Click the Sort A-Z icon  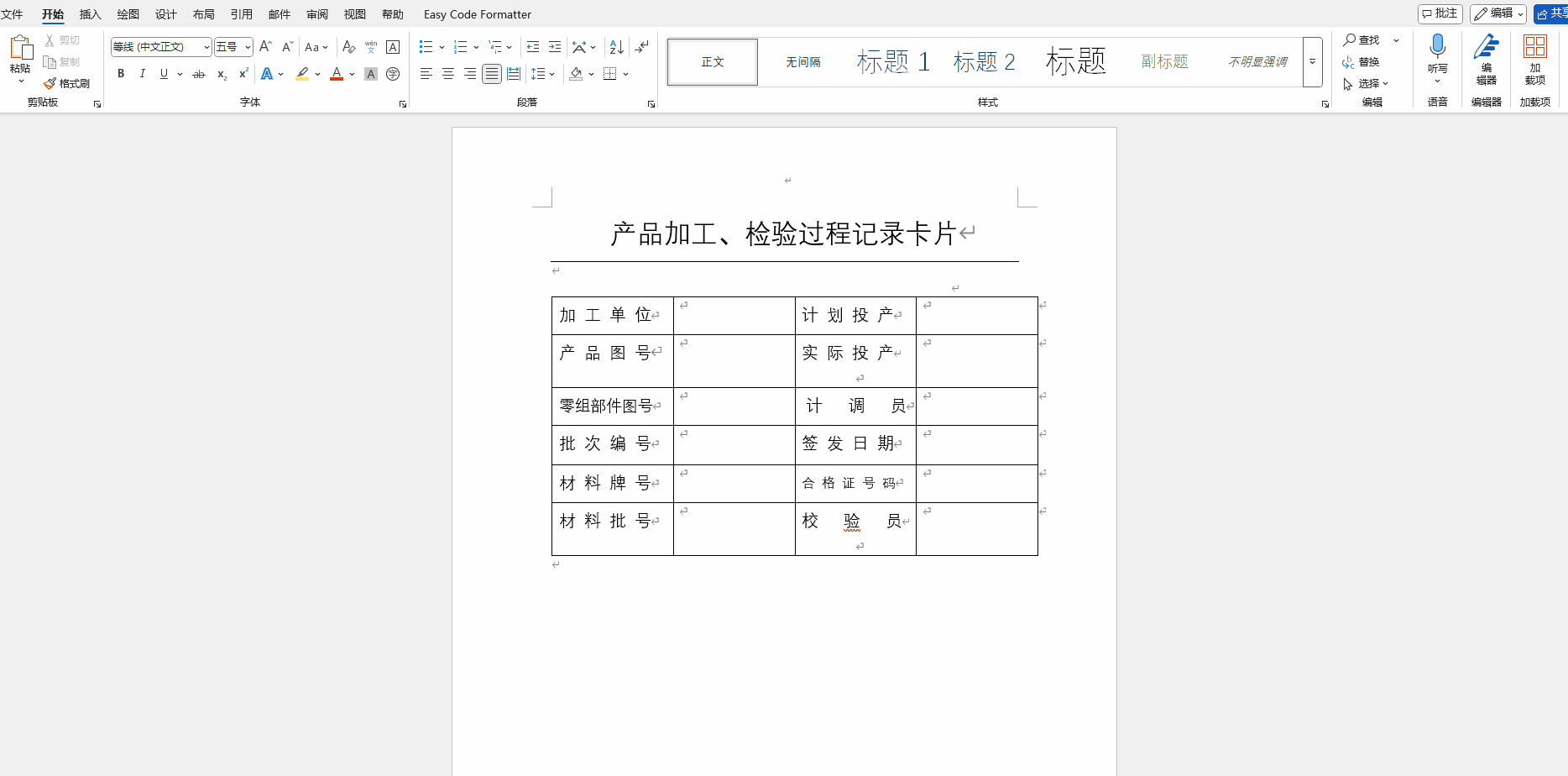click(616, 47)
